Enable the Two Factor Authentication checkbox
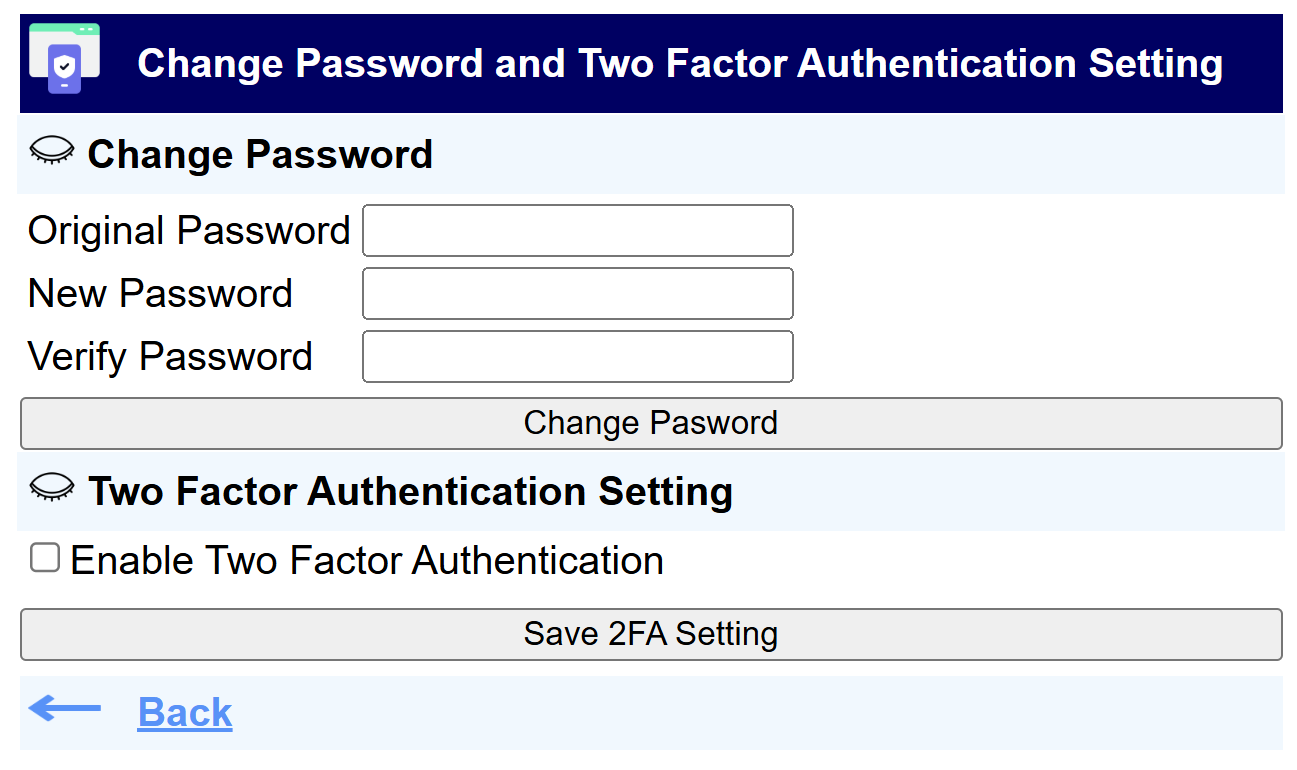The image size is (1297, 770). 45,558
